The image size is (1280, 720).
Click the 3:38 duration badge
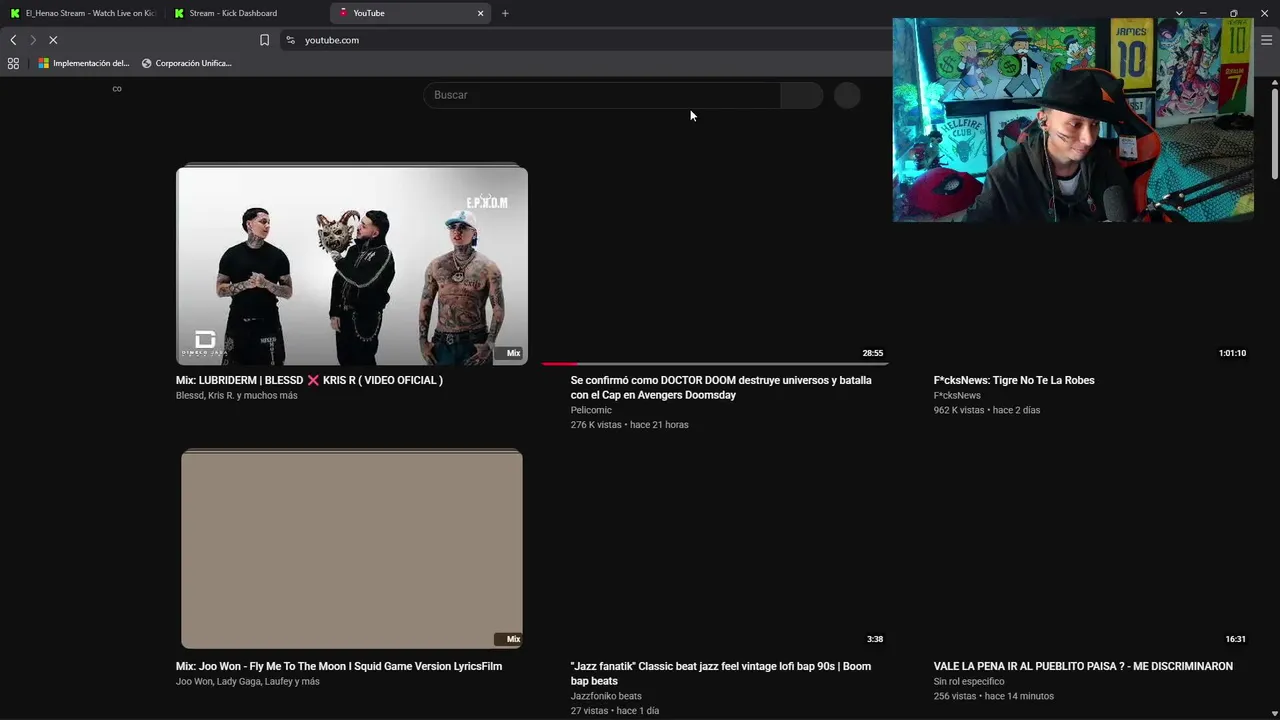[x=875, y=639]
